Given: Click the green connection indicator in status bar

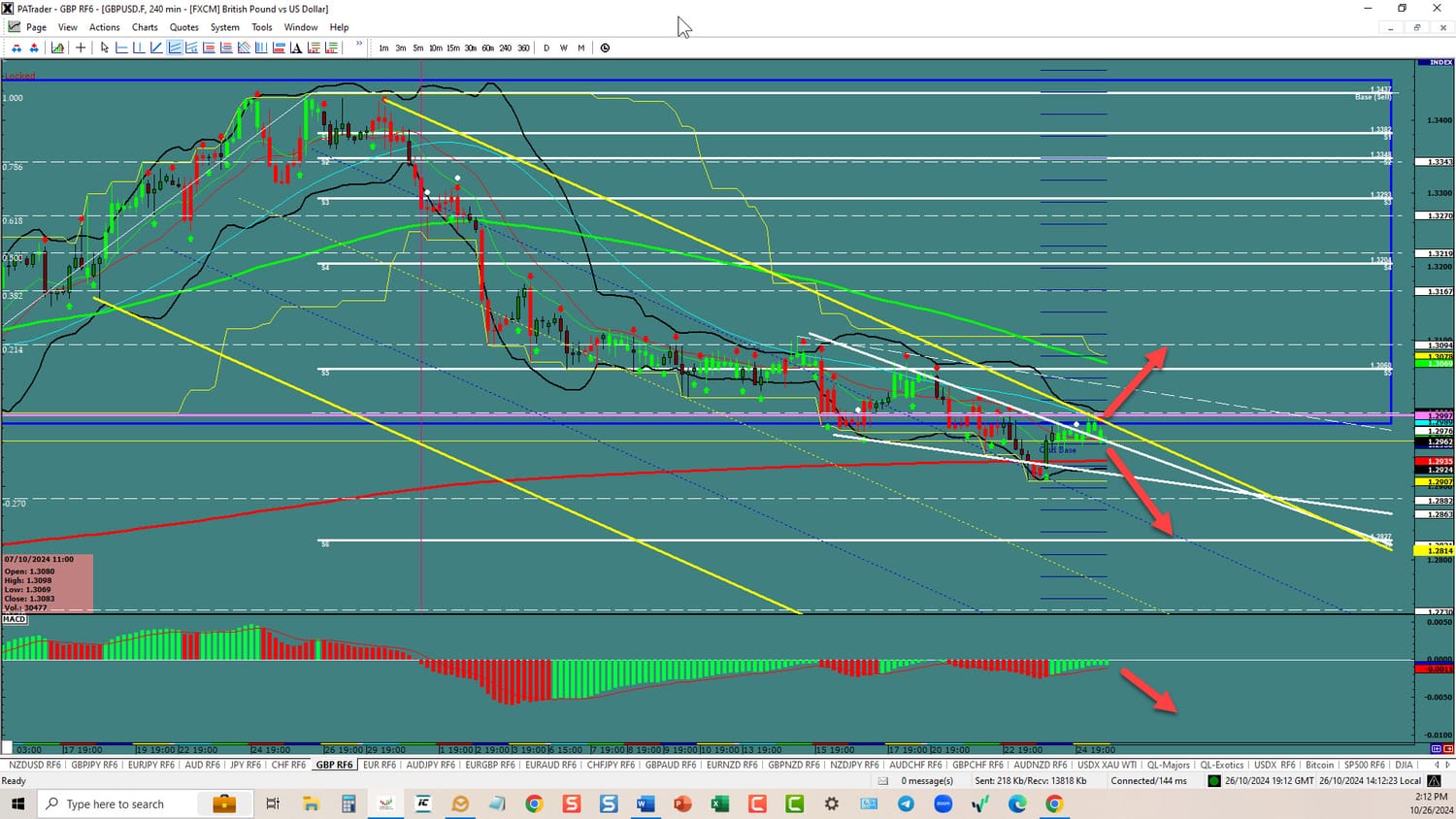Looking at the screenshot, I should (x=1213, y=780).
